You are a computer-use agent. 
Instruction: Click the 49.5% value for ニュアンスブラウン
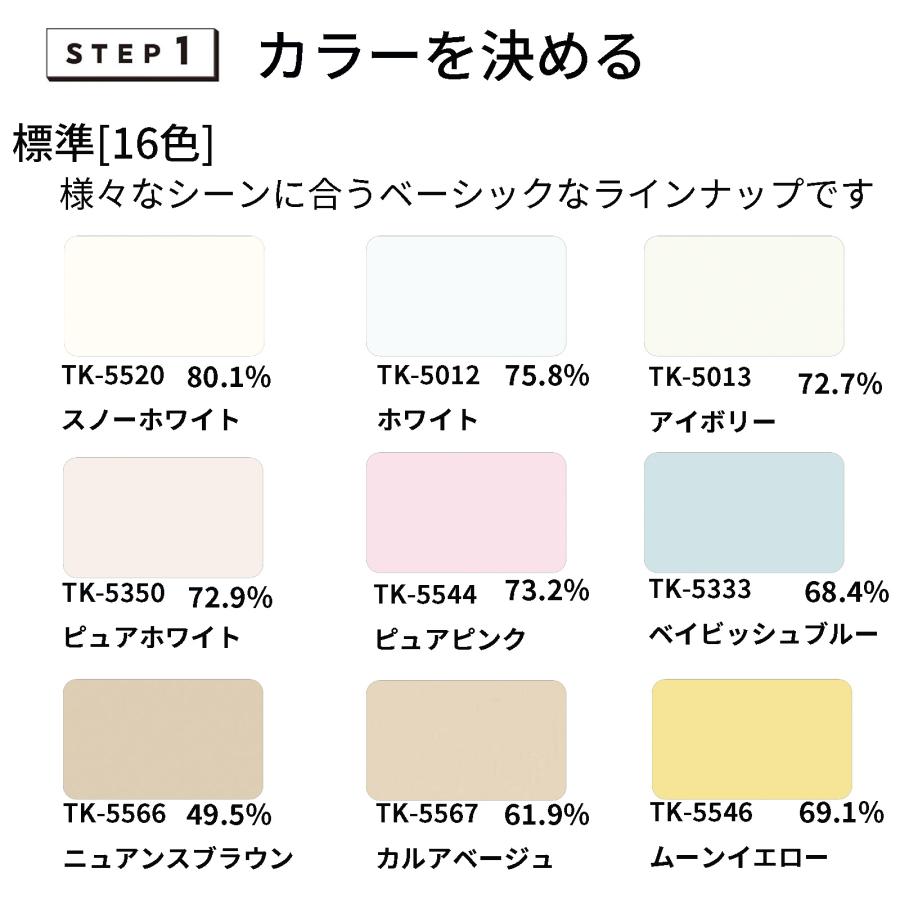[x=229, y=815]
